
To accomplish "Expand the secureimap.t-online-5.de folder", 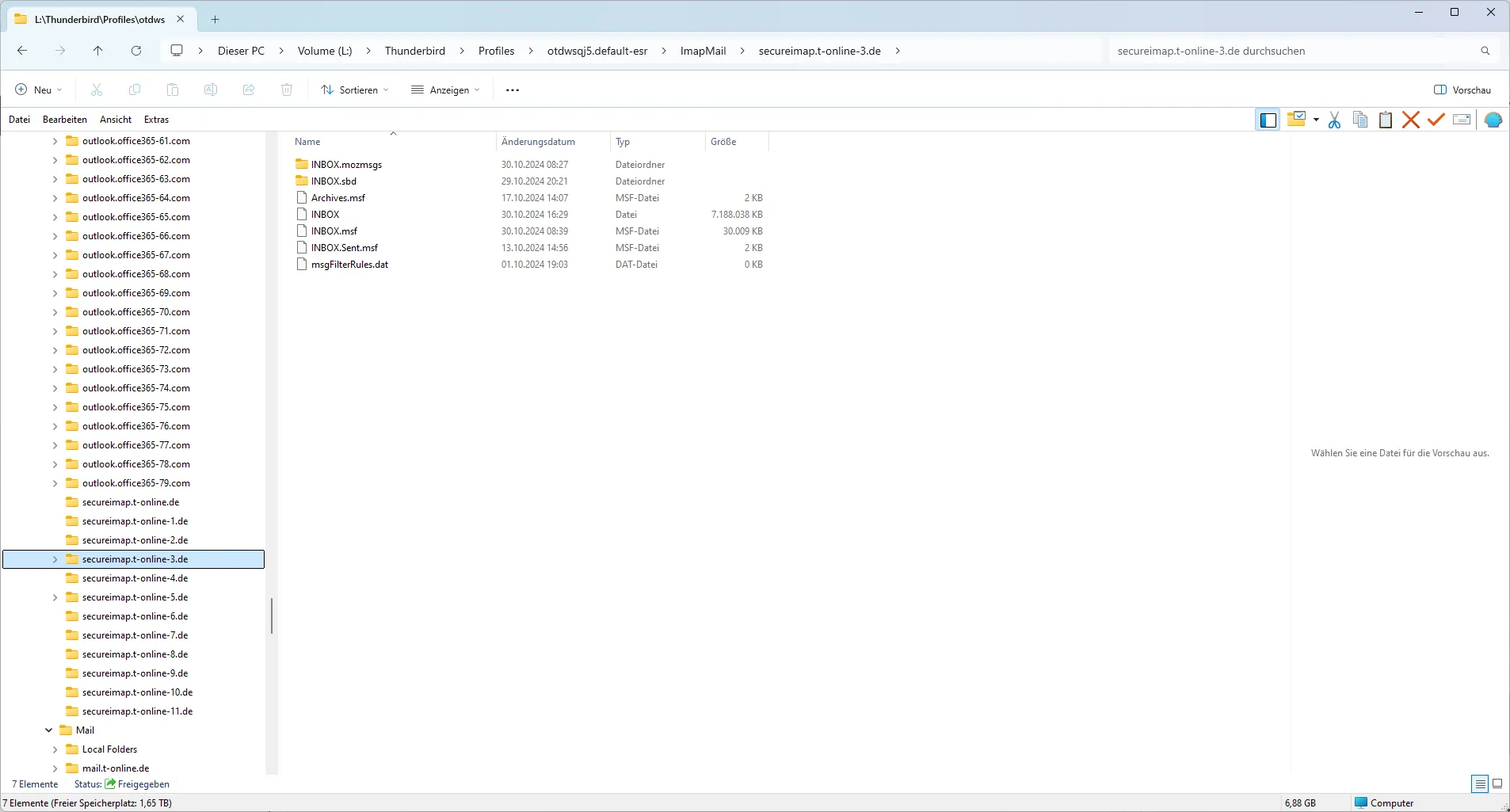I will [55, 597].
